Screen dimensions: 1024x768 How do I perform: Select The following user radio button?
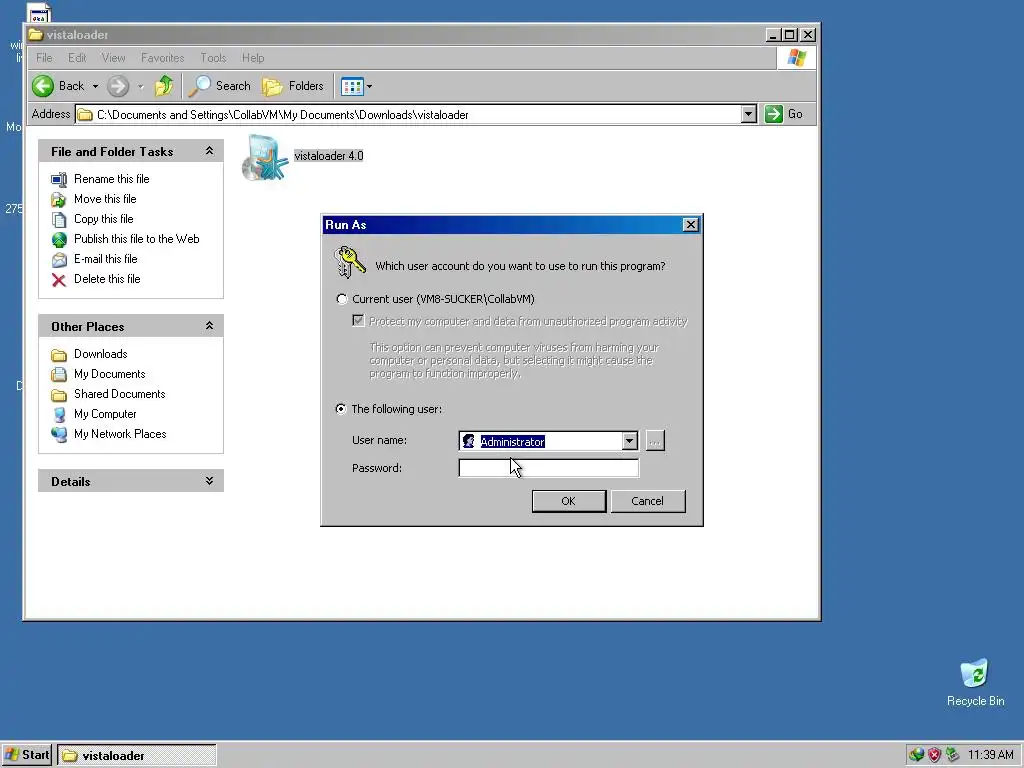point(341,409)
